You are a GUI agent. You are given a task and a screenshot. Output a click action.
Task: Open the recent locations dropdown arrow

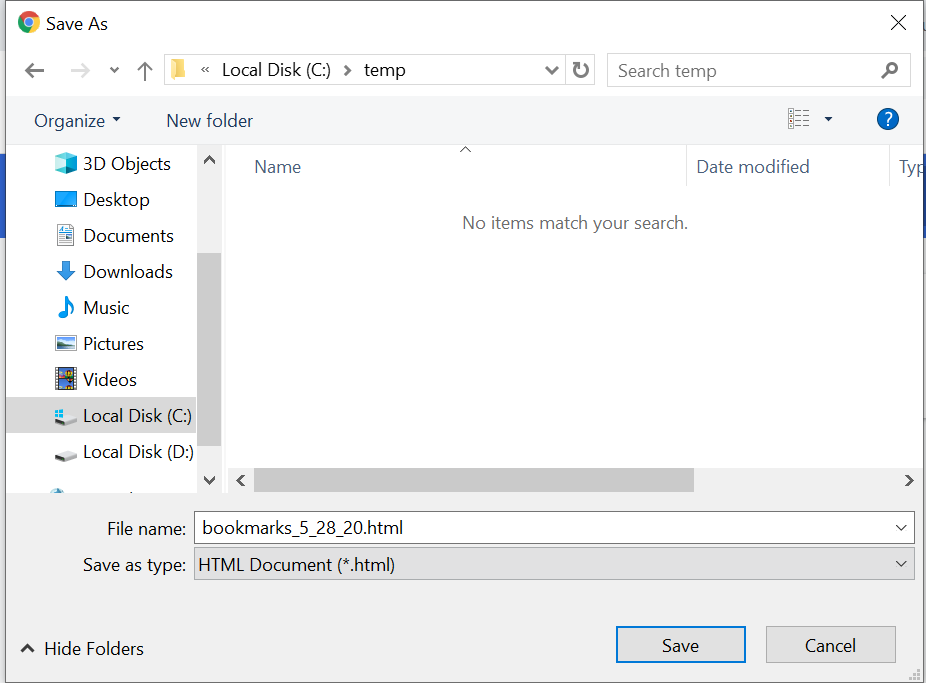[114, 71]
